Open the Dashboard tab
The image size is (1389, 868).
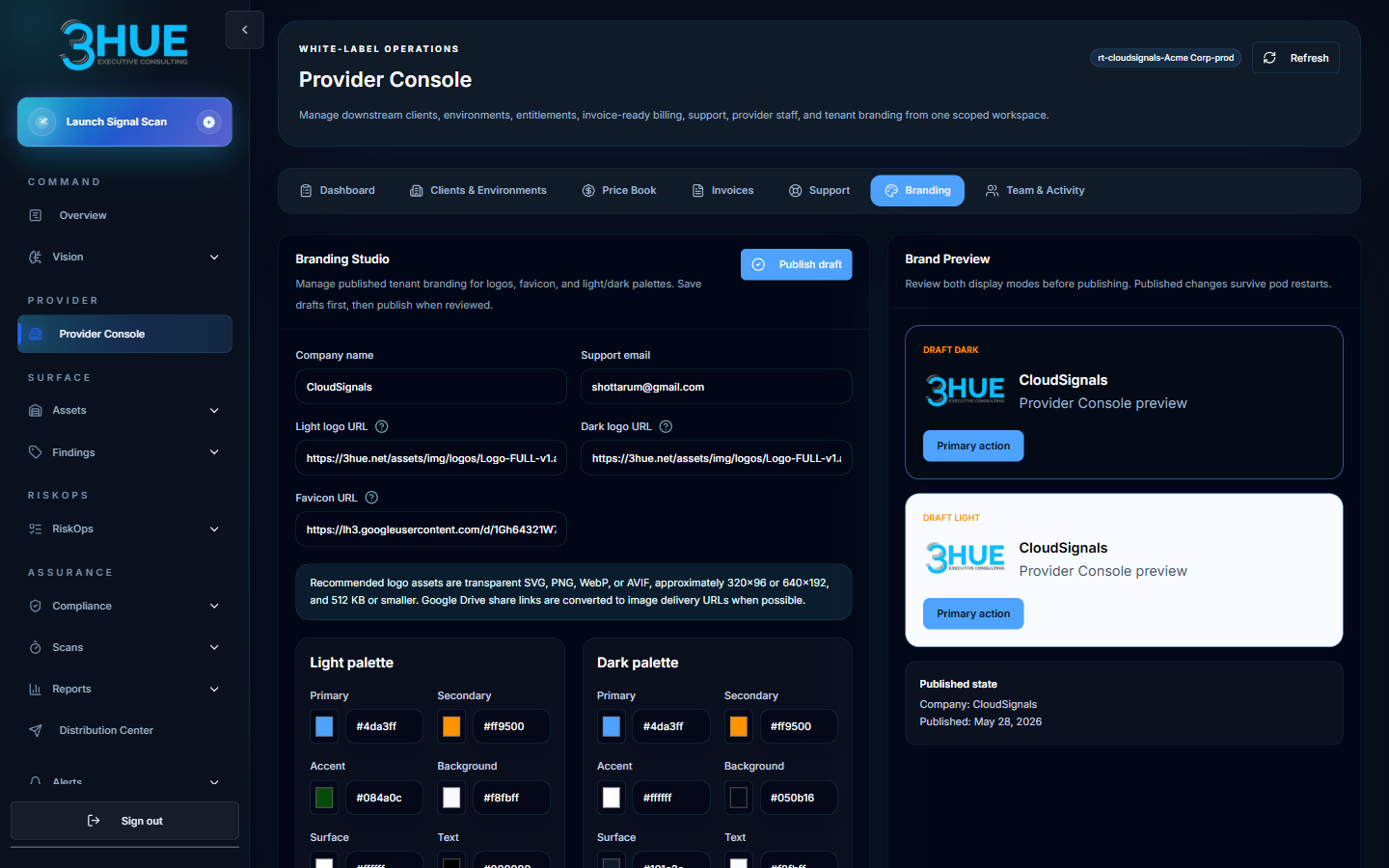point(337,191)
